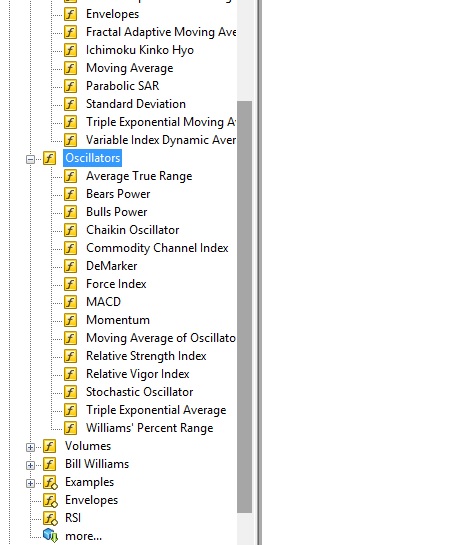
Task: Click the Parabolic SAR indicator icon
Action: [x=71, y=86]
